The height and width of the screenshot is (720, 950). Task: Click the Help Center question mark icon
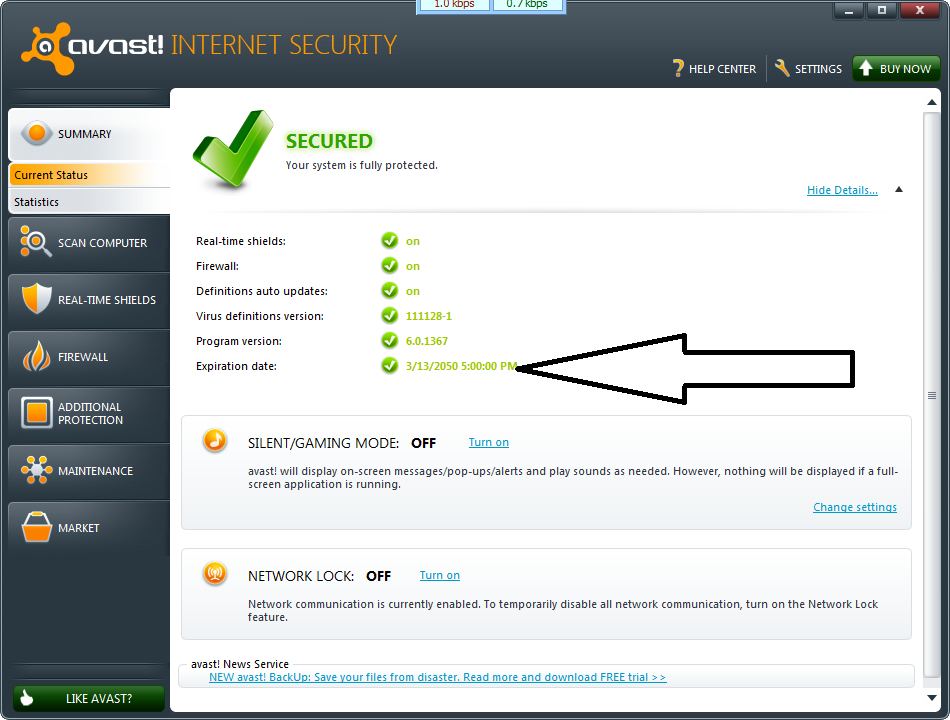coord(678,68)
